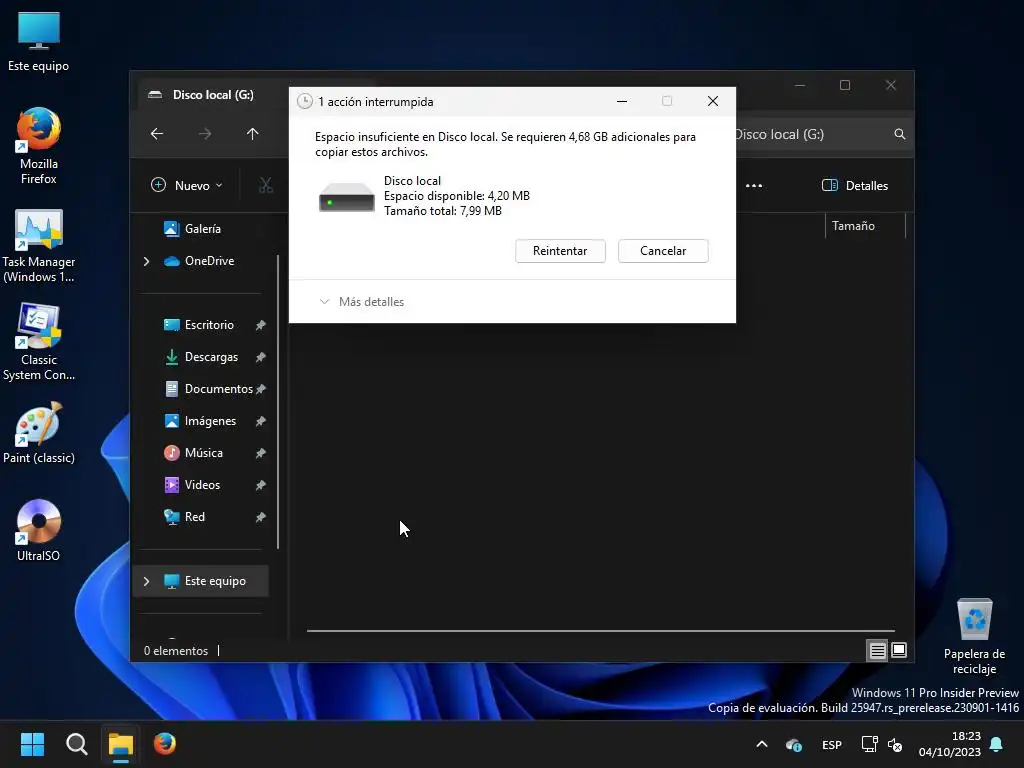Unpin Escritorio via its pin icon
The height and width of the screenshot is (768, 1024).
261,325
